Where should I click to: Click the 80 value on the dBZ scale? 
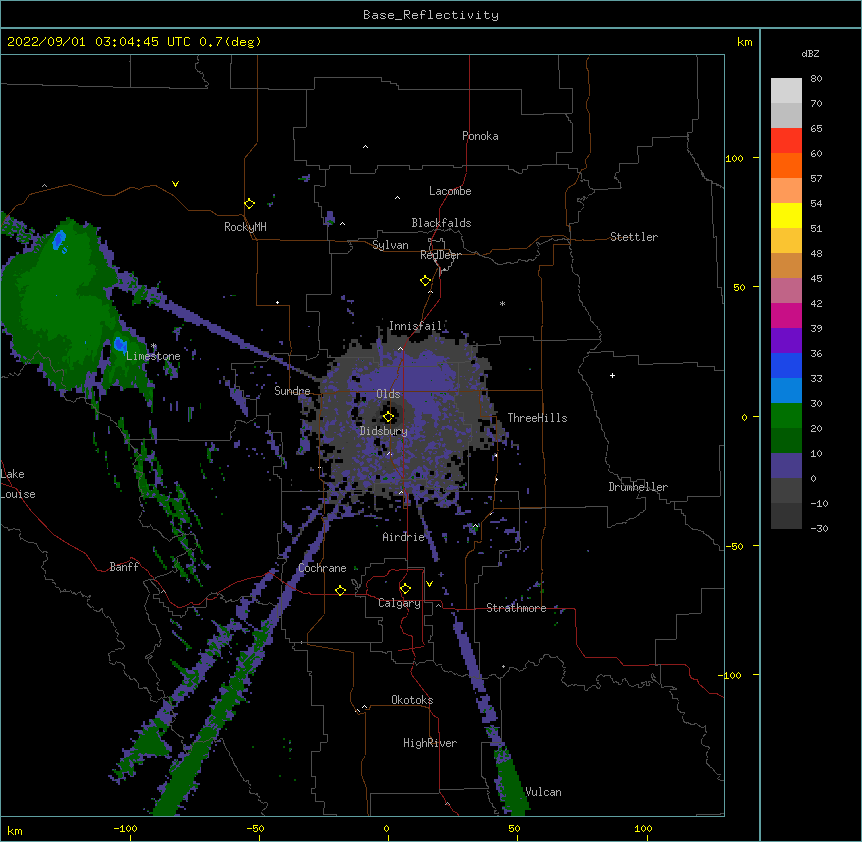pyautogui.click(x=816, y=79)
